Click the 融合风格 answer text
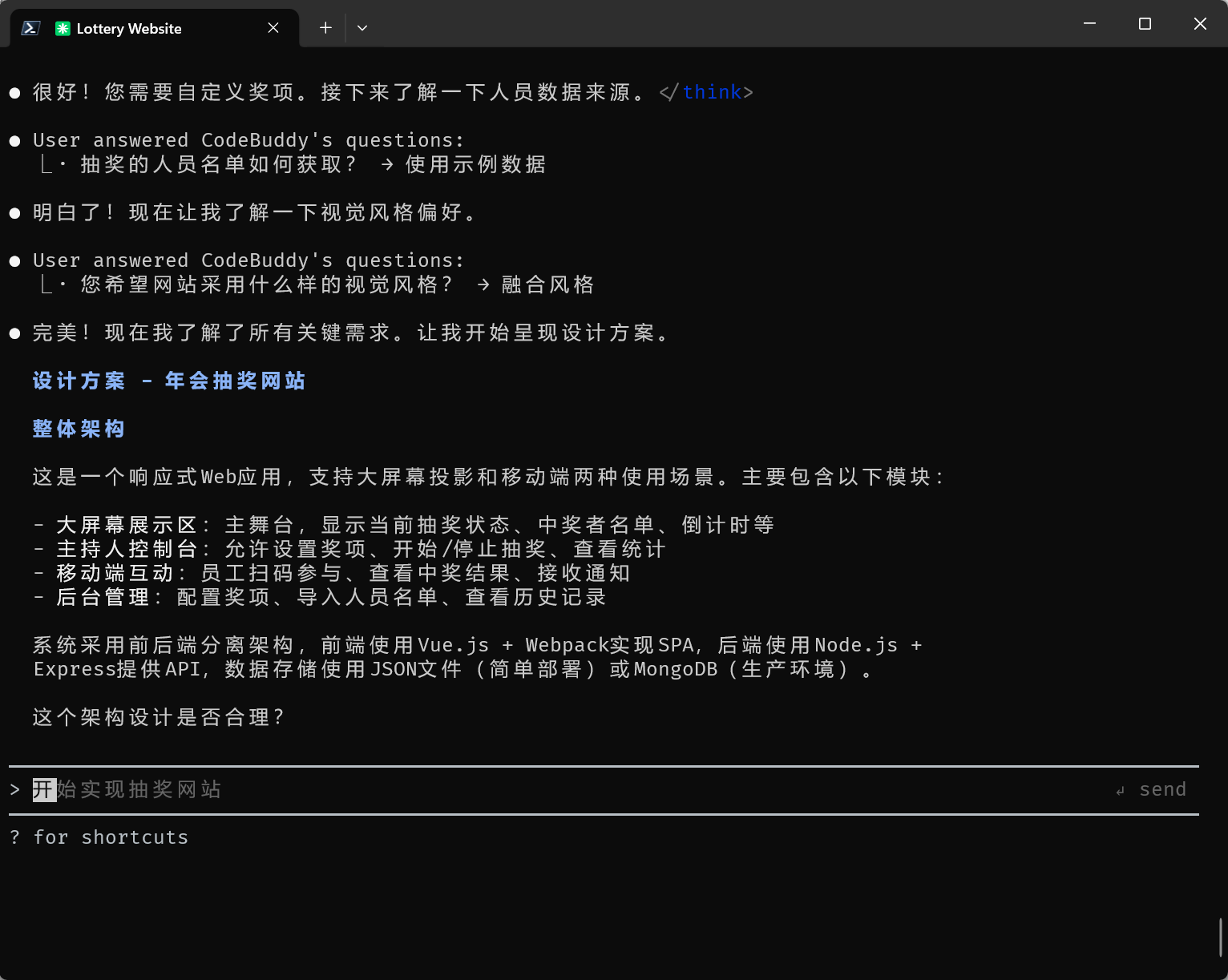 [547, 284]
